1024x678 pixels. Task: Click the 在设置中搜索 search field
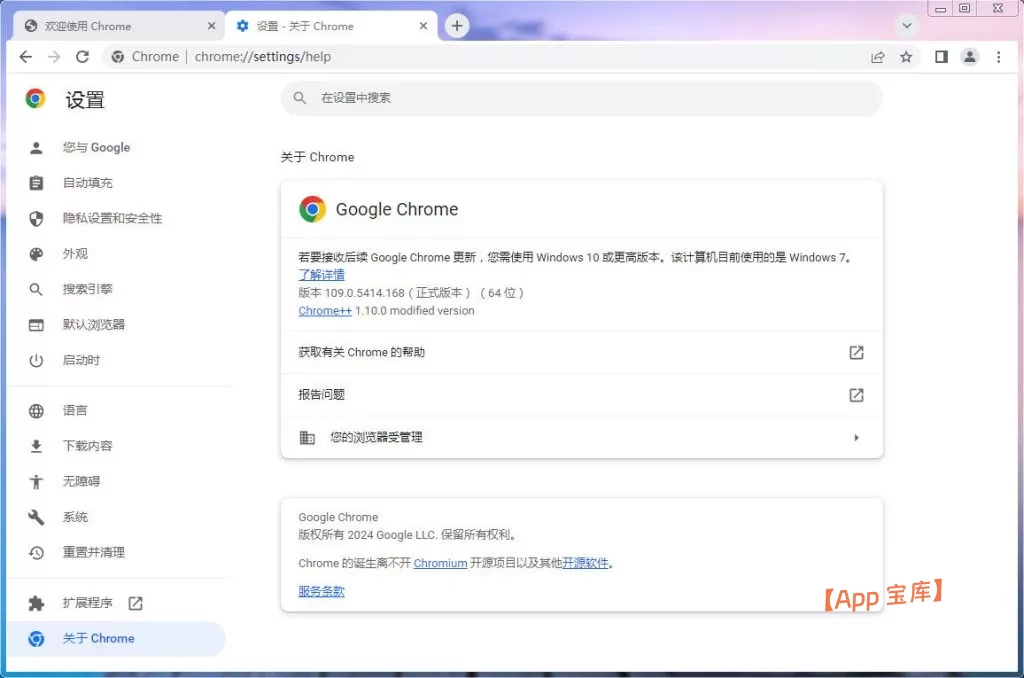pos(580,98)
